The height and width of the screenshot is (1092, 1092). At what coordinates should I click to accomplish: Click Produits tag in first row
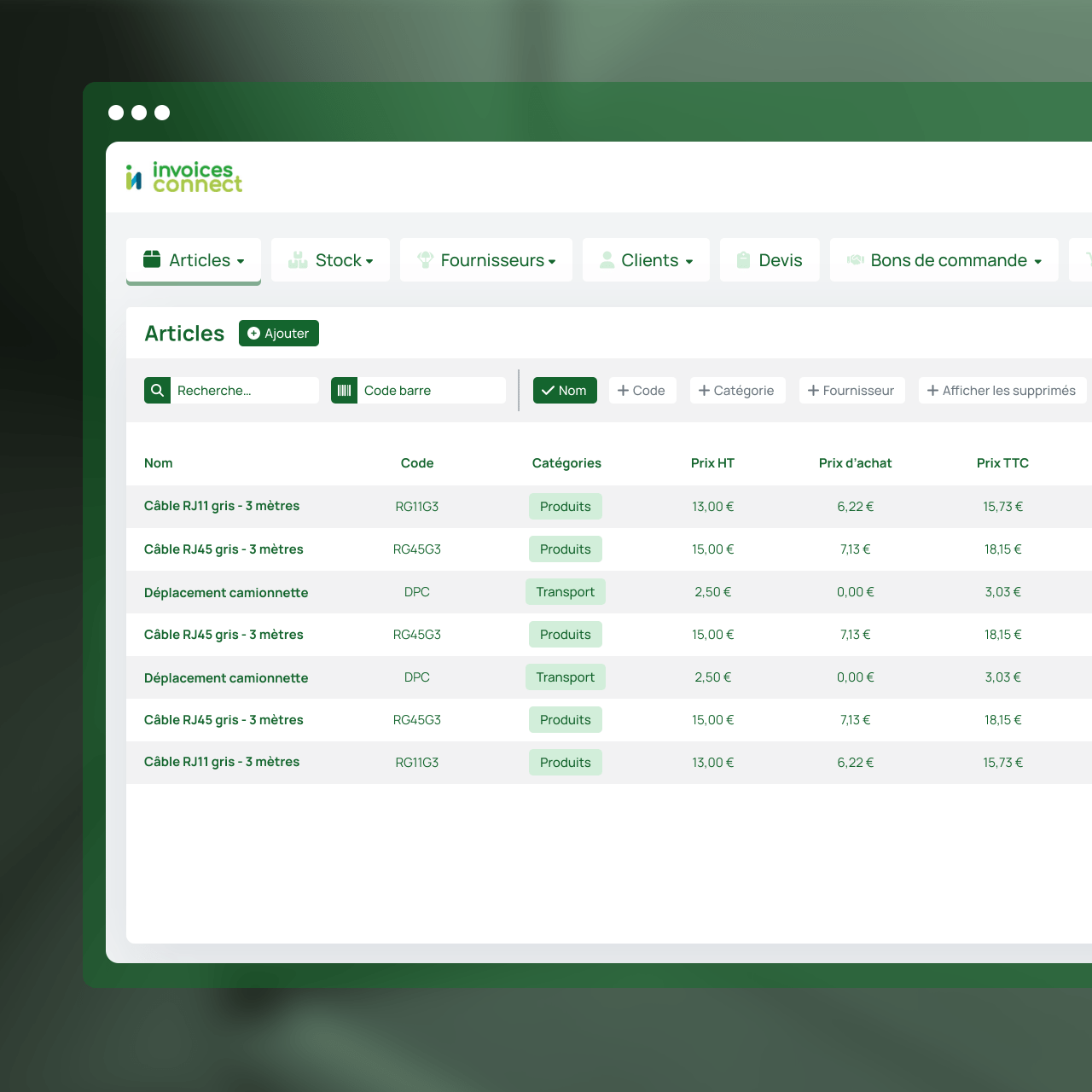566,507
